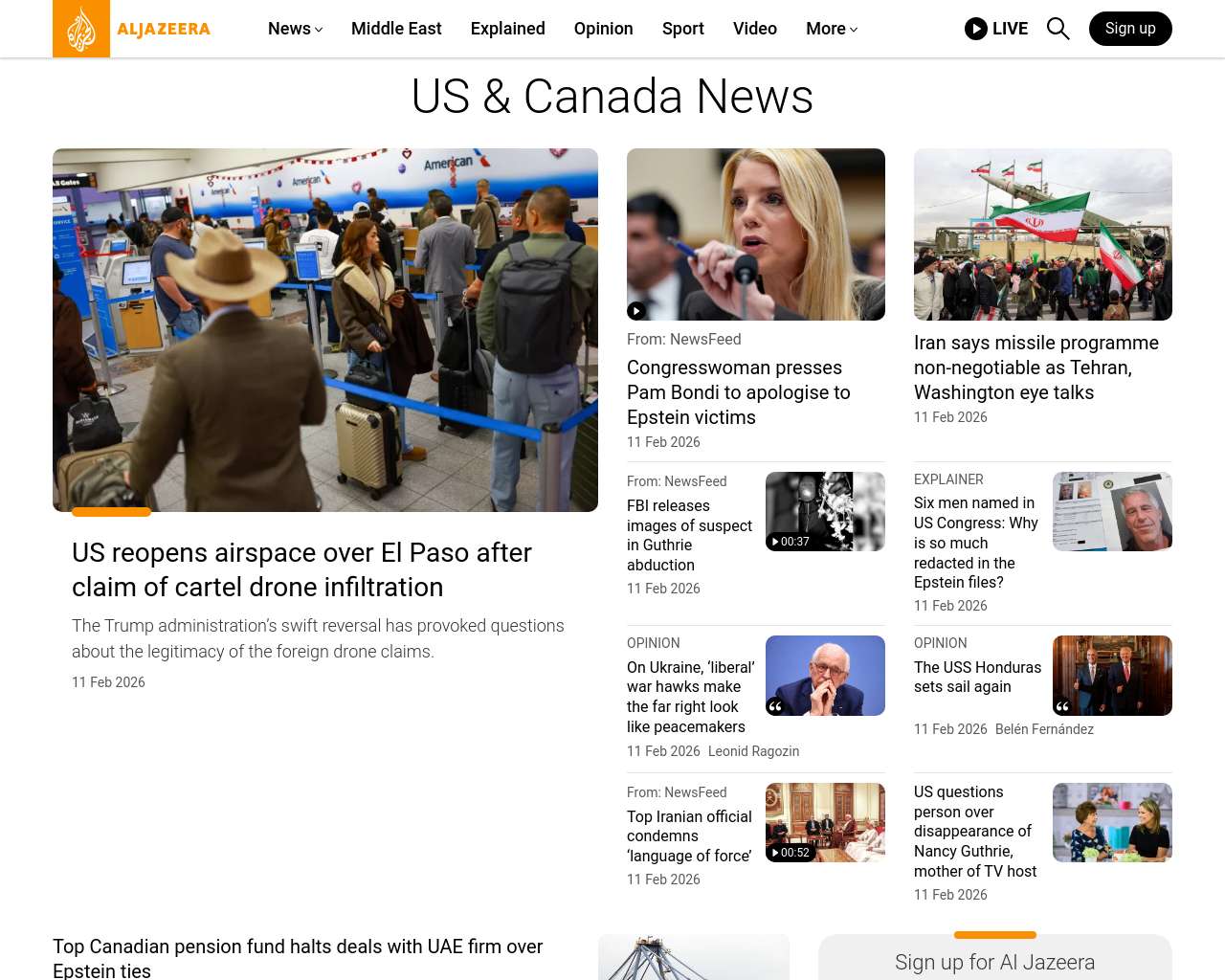
Task: Click quote icon on Ukraine opinion thumbnail
Action: [776, 706]
